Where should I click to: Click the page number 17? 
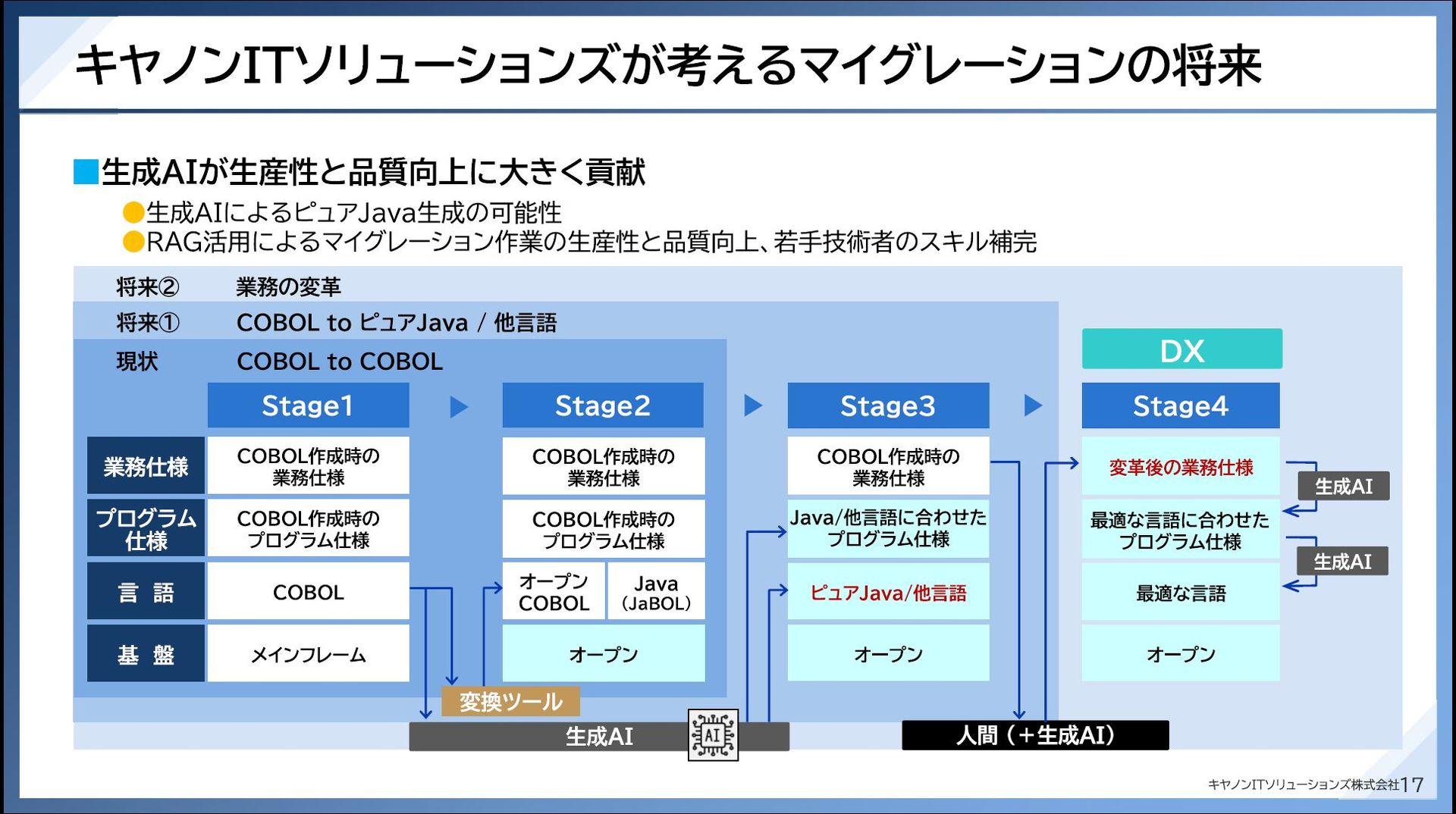click(1412, 784)
